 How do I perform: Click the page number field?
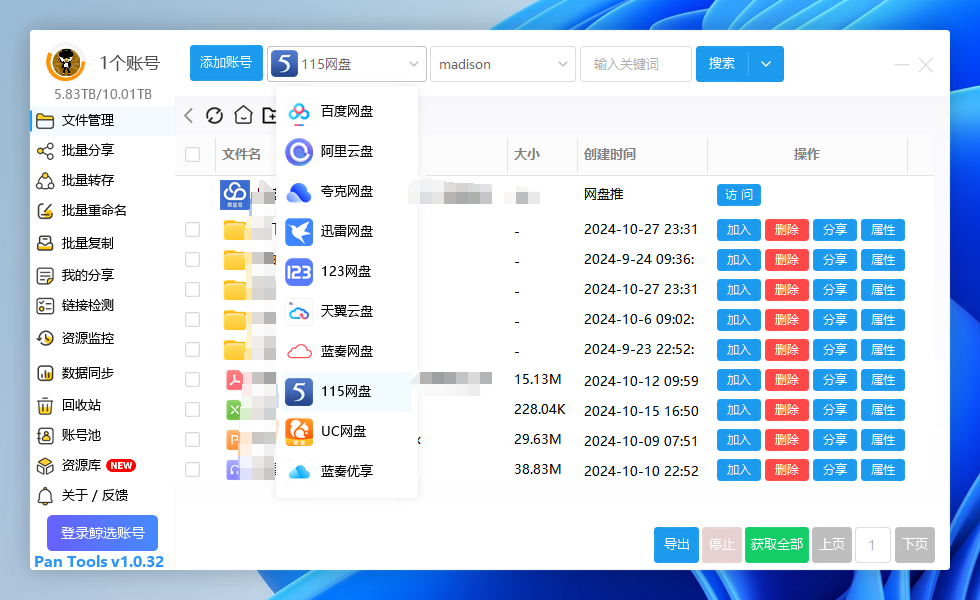pos(872,545)
